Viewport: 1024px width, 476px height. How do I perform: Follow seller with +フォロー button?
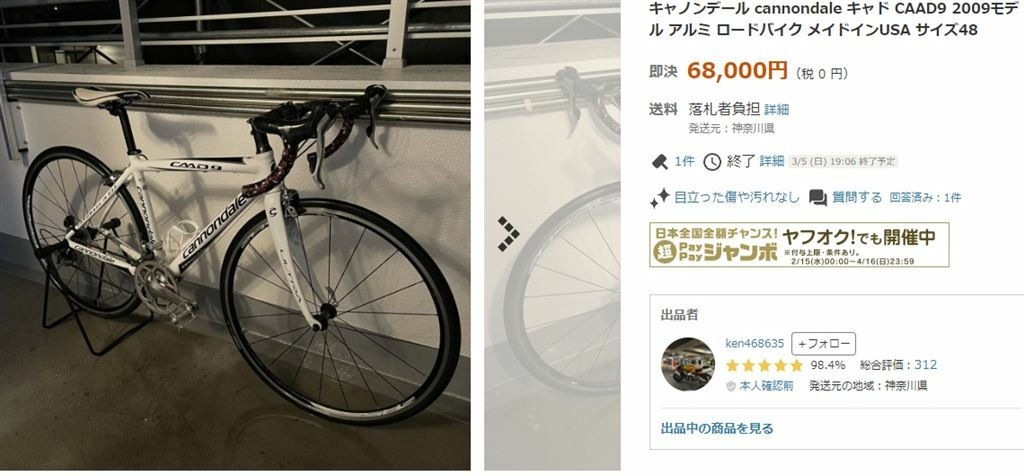pos(824,343)
